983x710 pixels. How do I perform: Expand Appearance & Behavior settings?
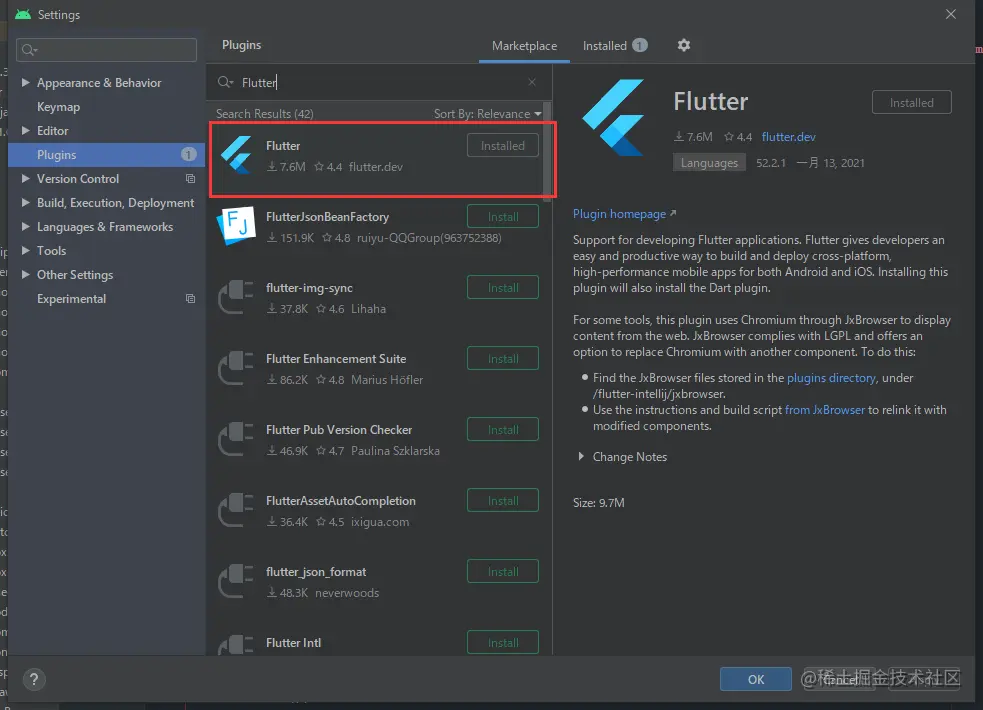tap(26, 83)
